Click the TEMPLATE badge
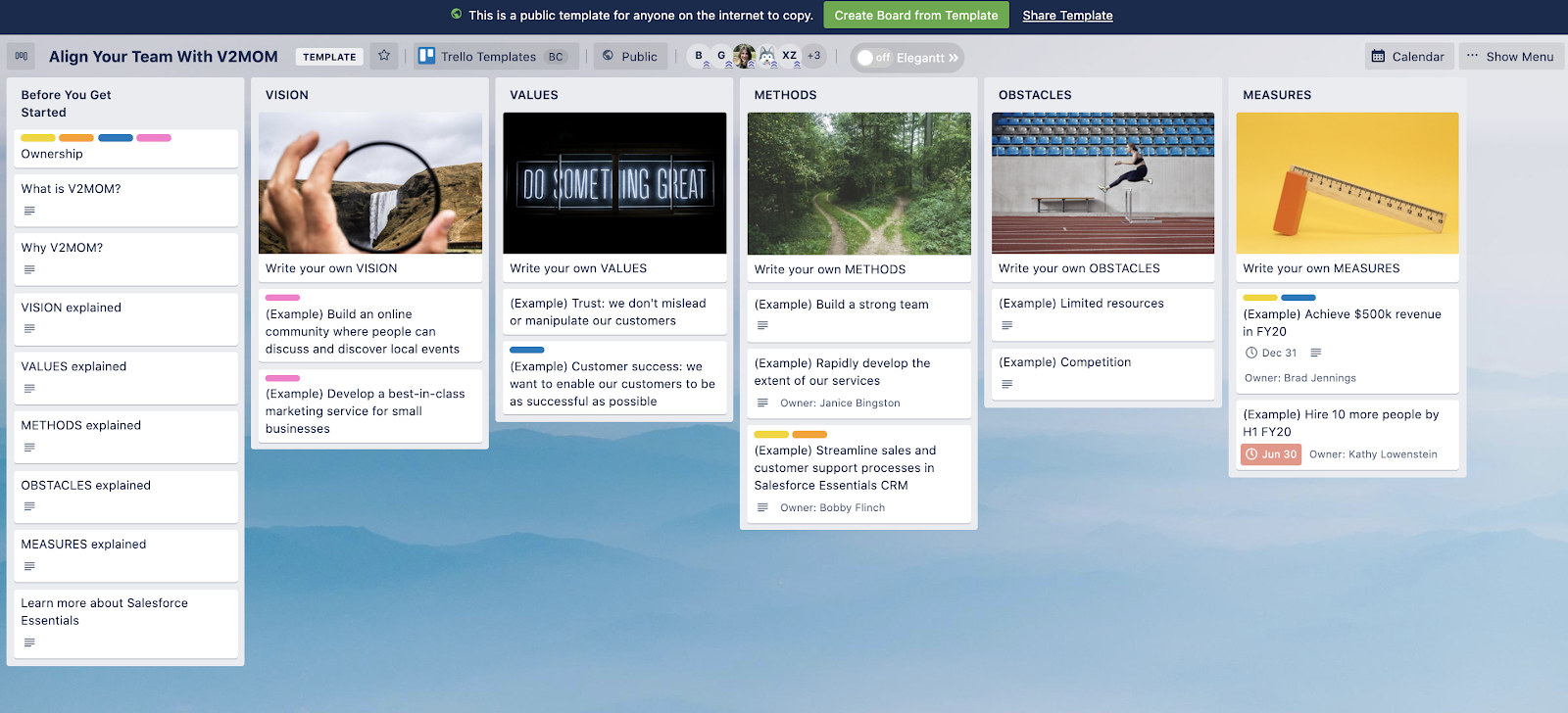 point(329,57)
